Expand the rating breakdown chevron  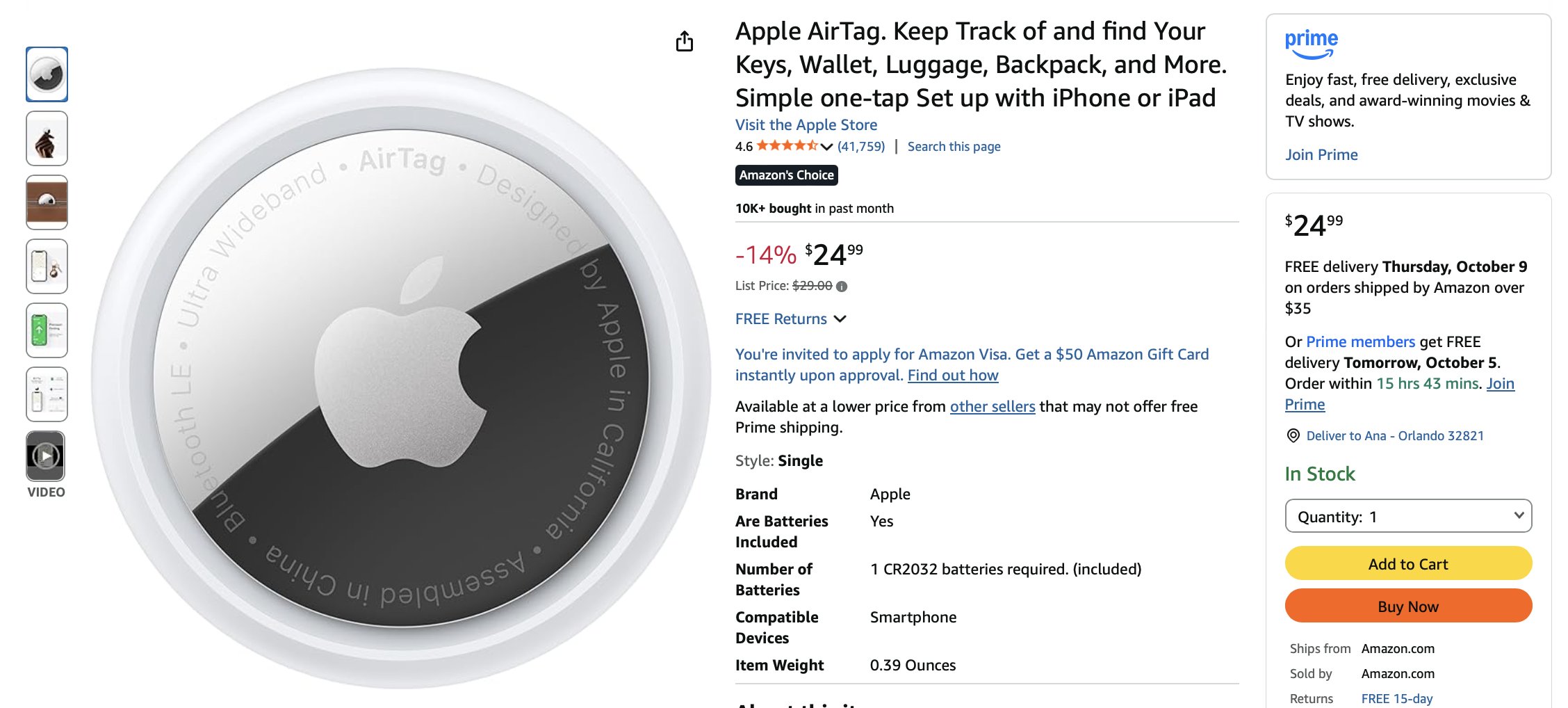pyautogui.click(x=826, y=147)
